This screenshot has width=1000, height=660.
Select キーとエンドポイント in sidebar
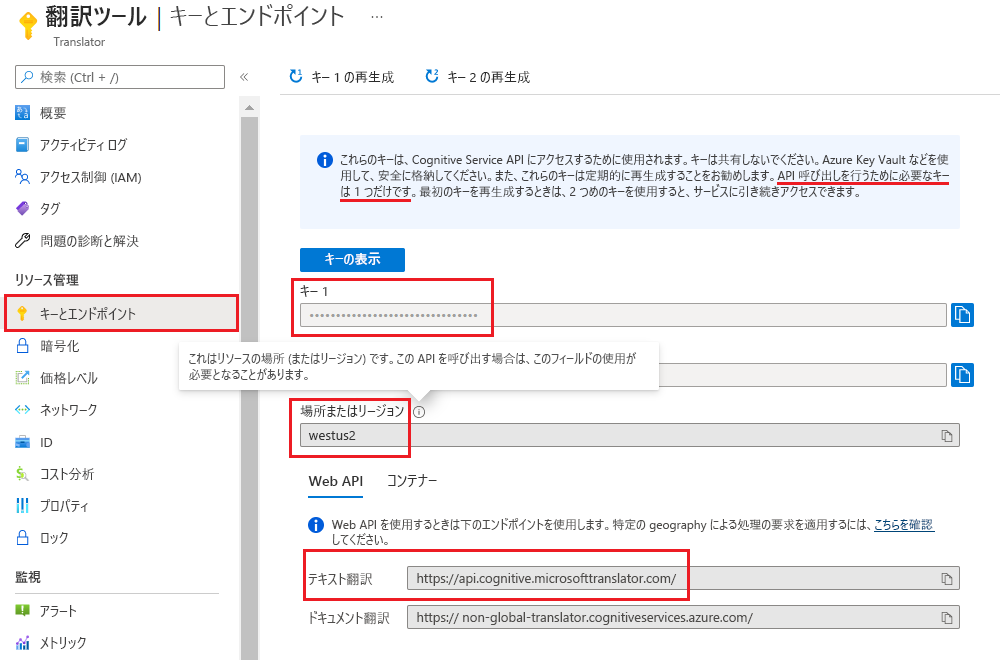pyautogui.click(x=121, y=313)
